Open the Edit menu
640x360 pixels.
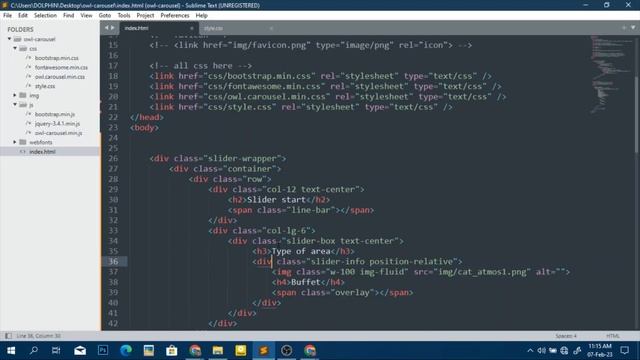click(x=23, y=16)
